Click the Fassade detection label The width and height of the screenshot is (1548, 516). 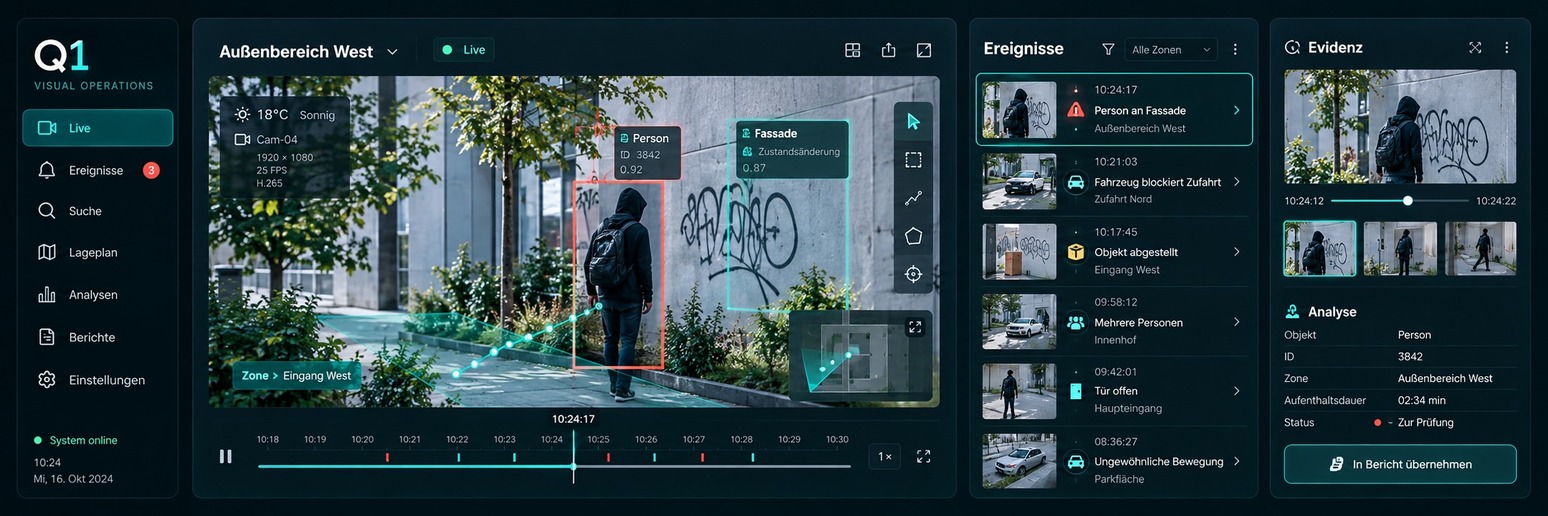792,150
